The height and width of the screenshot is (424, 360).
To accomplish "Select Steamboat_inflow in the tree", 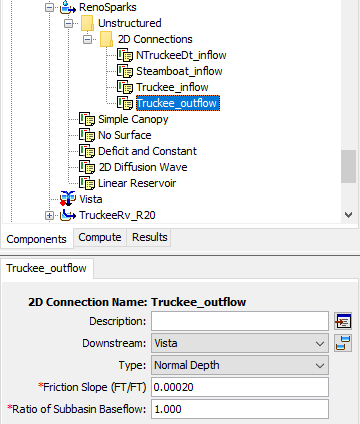I will pos(179,71).
